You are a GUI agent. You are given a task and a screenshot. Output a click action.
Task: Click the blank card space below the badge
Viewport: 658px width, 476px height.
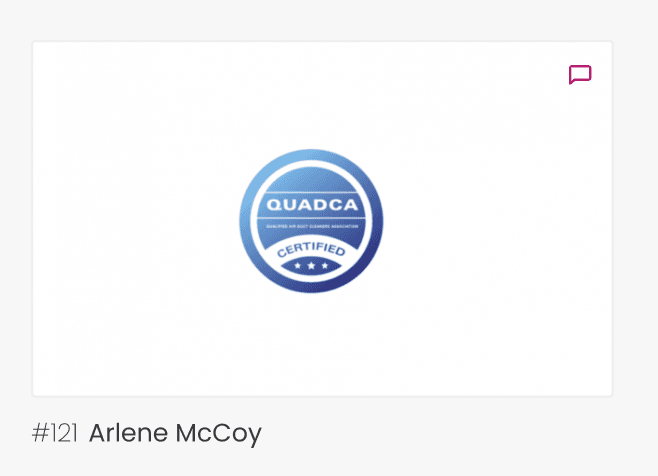(x=311, y=344)
